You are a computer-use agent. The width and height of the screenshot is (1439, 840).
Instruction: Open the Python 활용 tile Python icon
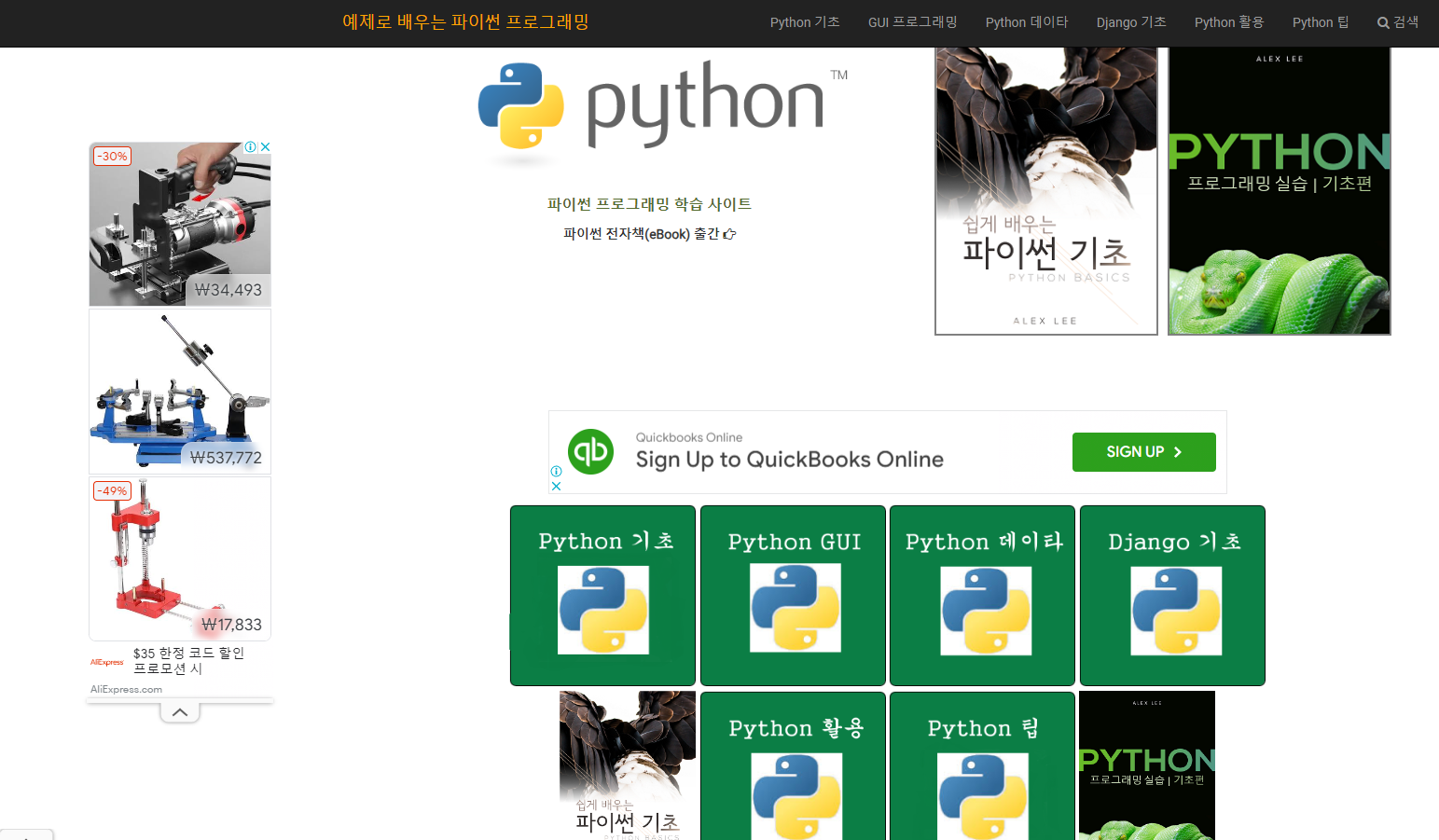pyautogui.click(x=796, y=796)
